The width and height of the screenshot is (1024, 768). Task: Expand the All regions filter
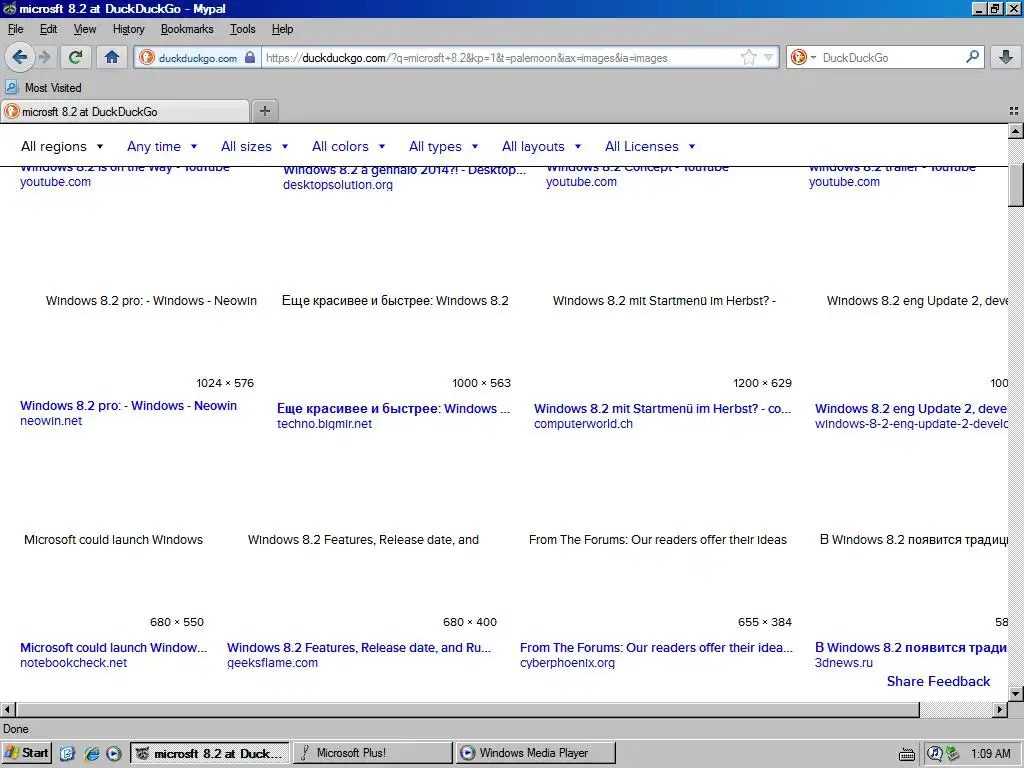[62, 146]
